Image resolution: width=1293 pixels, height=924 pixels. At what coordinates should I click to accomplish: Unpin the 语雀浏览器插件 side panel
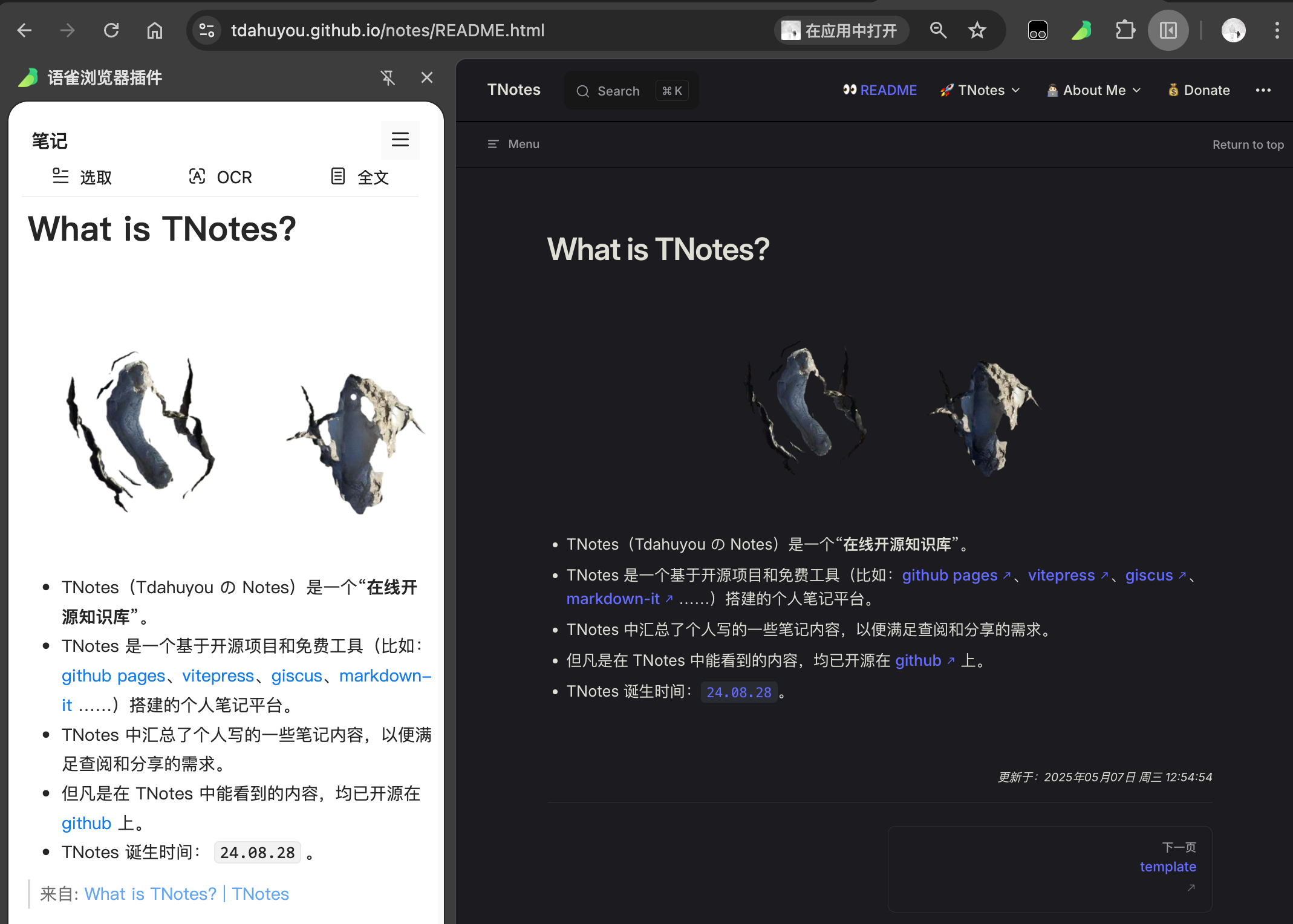pyautogui.click(x=388, y=77)
